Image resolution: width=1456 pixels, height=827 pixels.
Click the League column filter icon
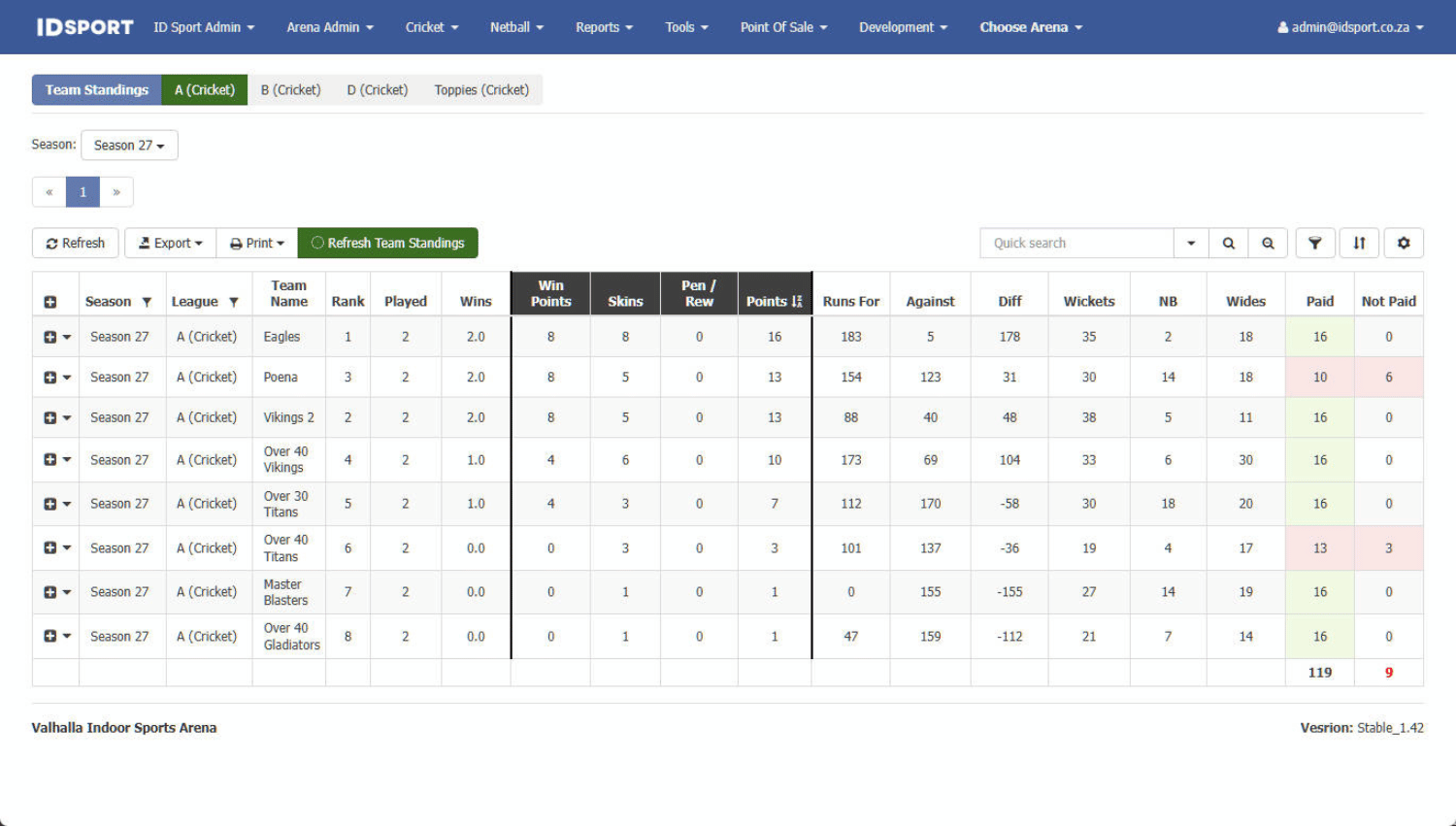click(x=234, y=302)
